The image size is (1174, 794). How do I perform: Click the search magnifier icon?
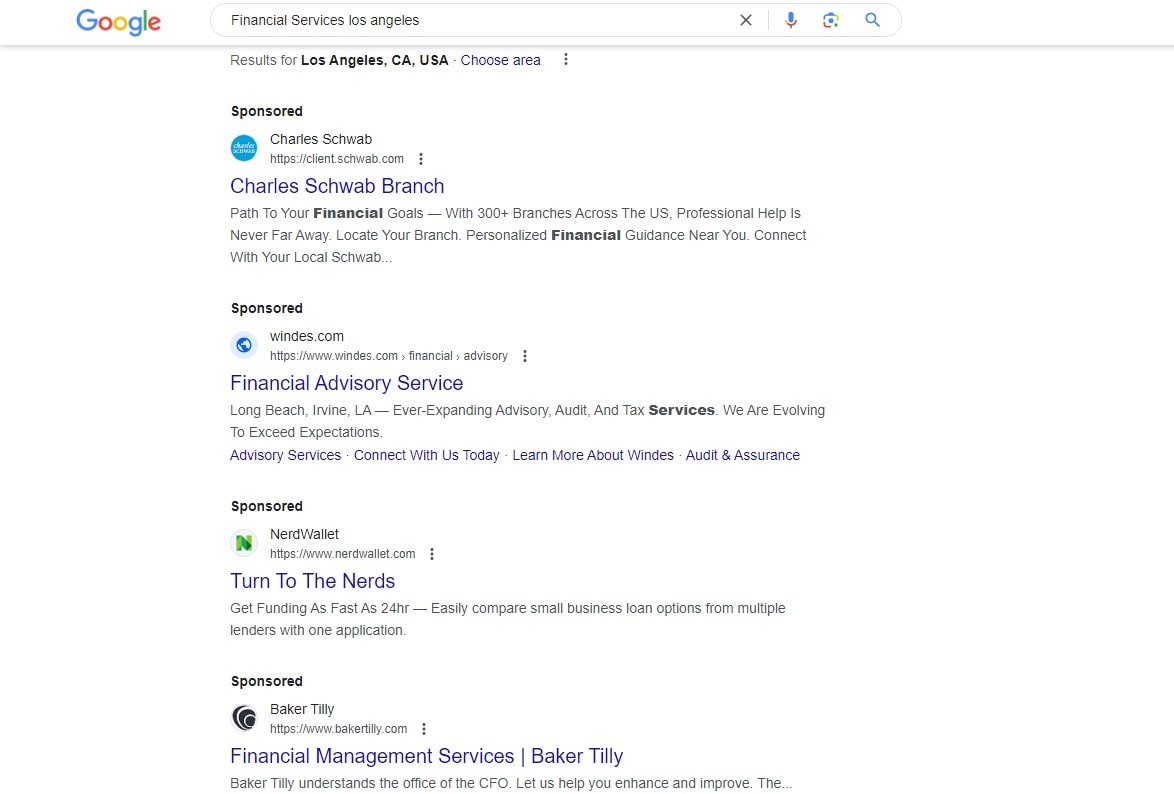pyautogui.click(x=871, y=19)
